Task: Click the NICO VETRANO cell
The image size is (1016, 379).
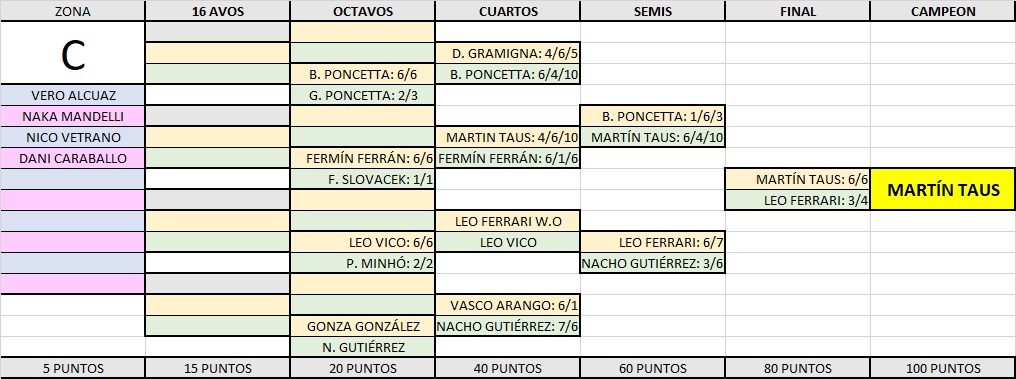Action: tap(73, 137)
